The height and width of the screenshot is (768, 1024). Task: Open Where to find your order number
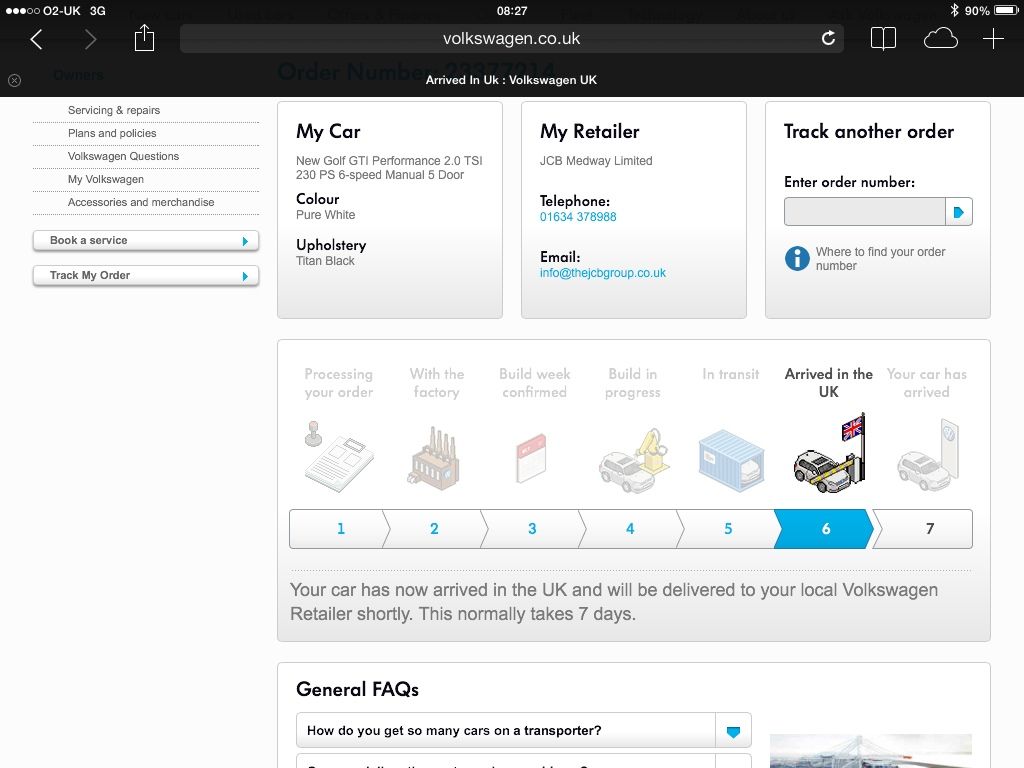click(x=880, y=259)
